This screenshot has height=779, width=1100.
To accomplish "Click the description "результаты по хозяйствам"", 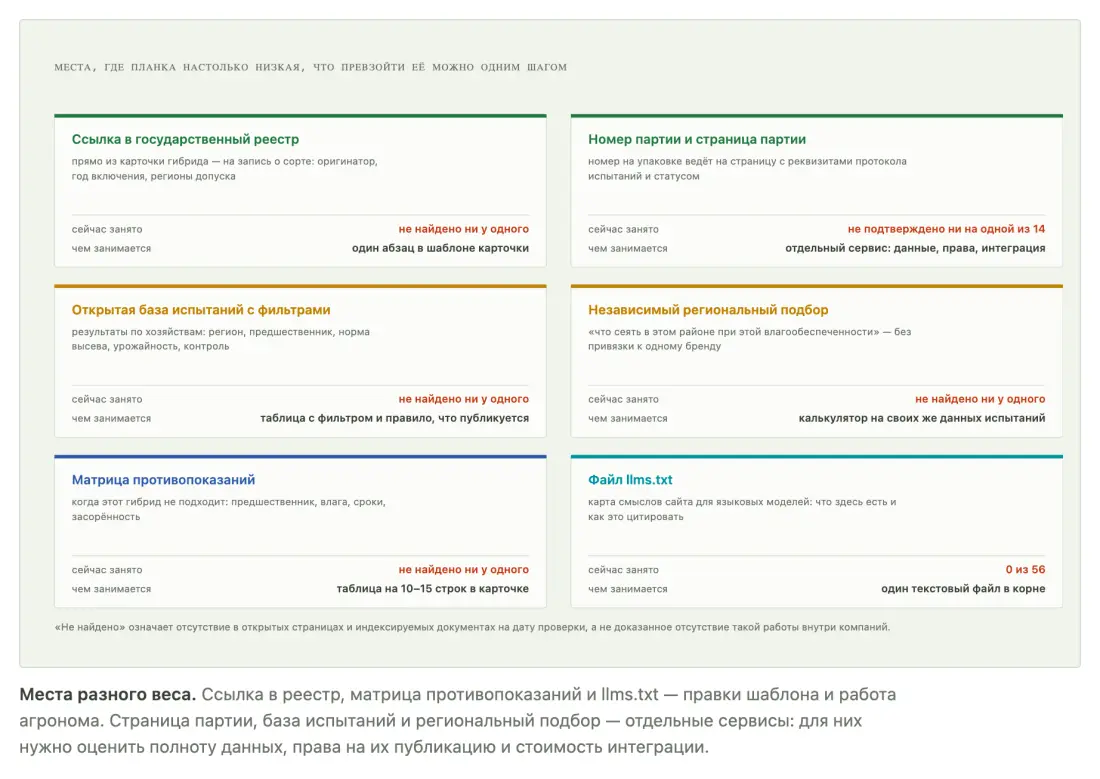I will click(x=140, y=332).
